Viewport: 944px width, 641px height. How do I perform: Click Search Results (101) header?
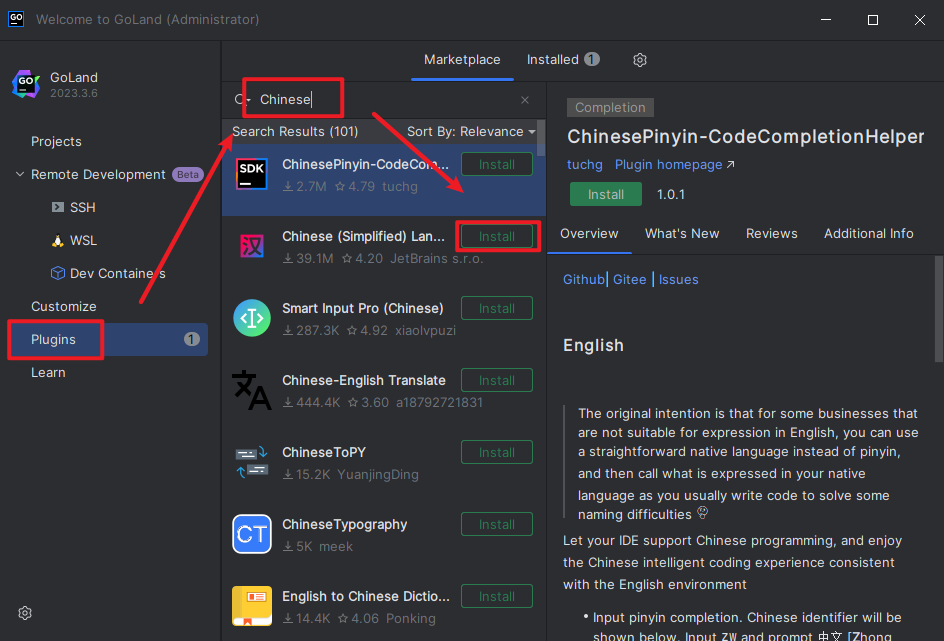coord(295,132)
